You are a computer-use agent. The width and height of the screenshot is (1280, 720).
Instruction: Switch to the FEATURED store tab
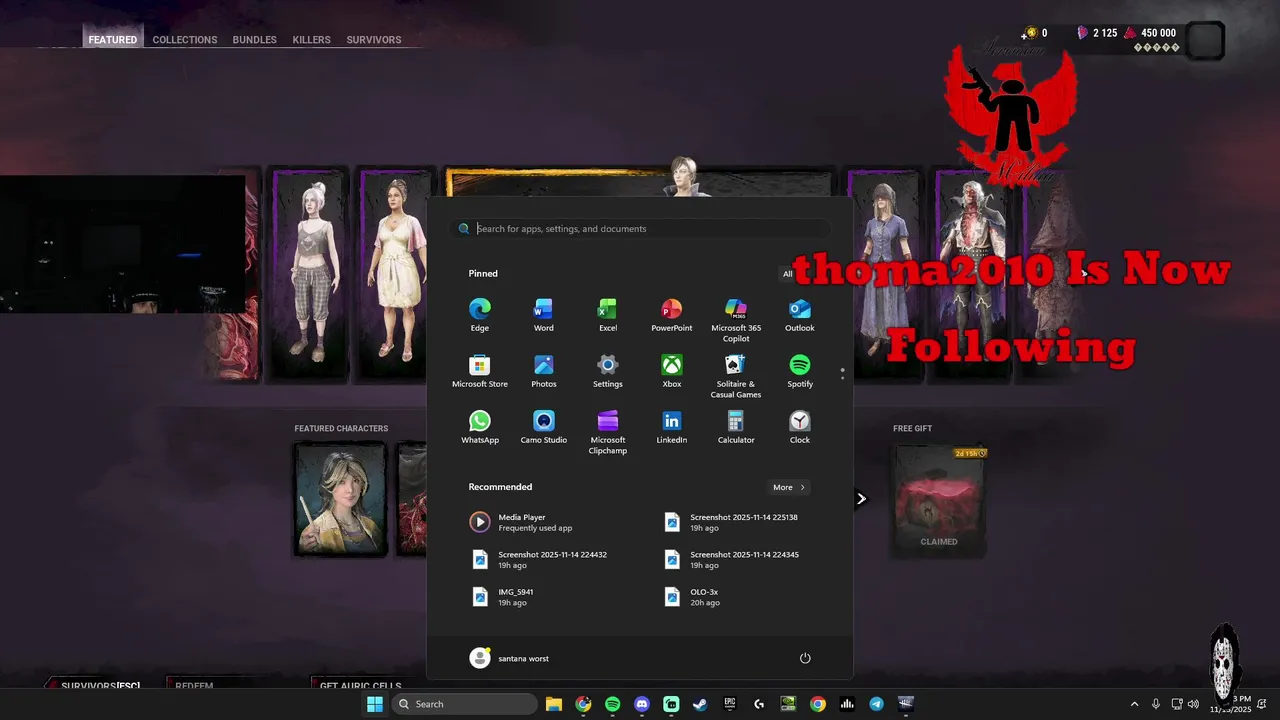click(113, 40)
